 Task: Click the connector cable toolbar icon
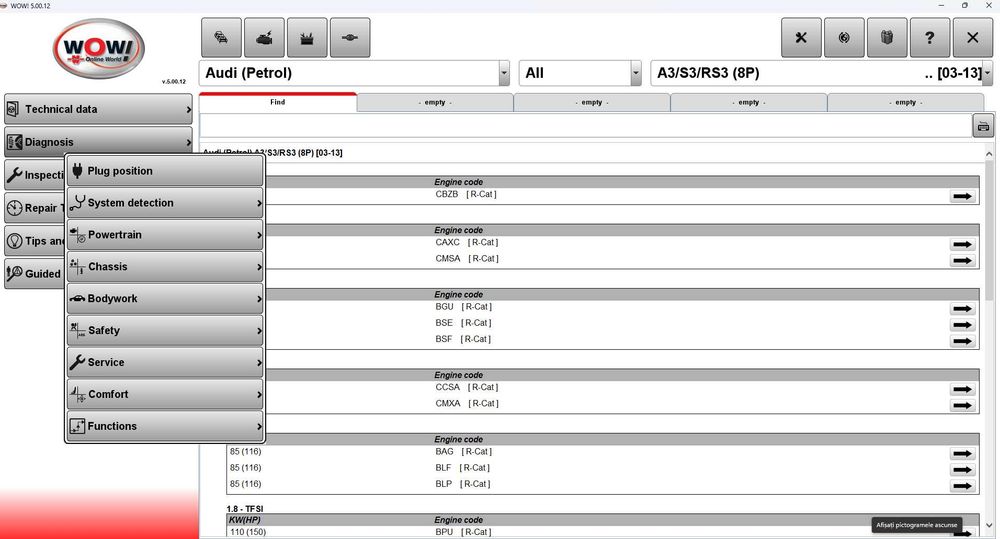(x=349, y=38)
